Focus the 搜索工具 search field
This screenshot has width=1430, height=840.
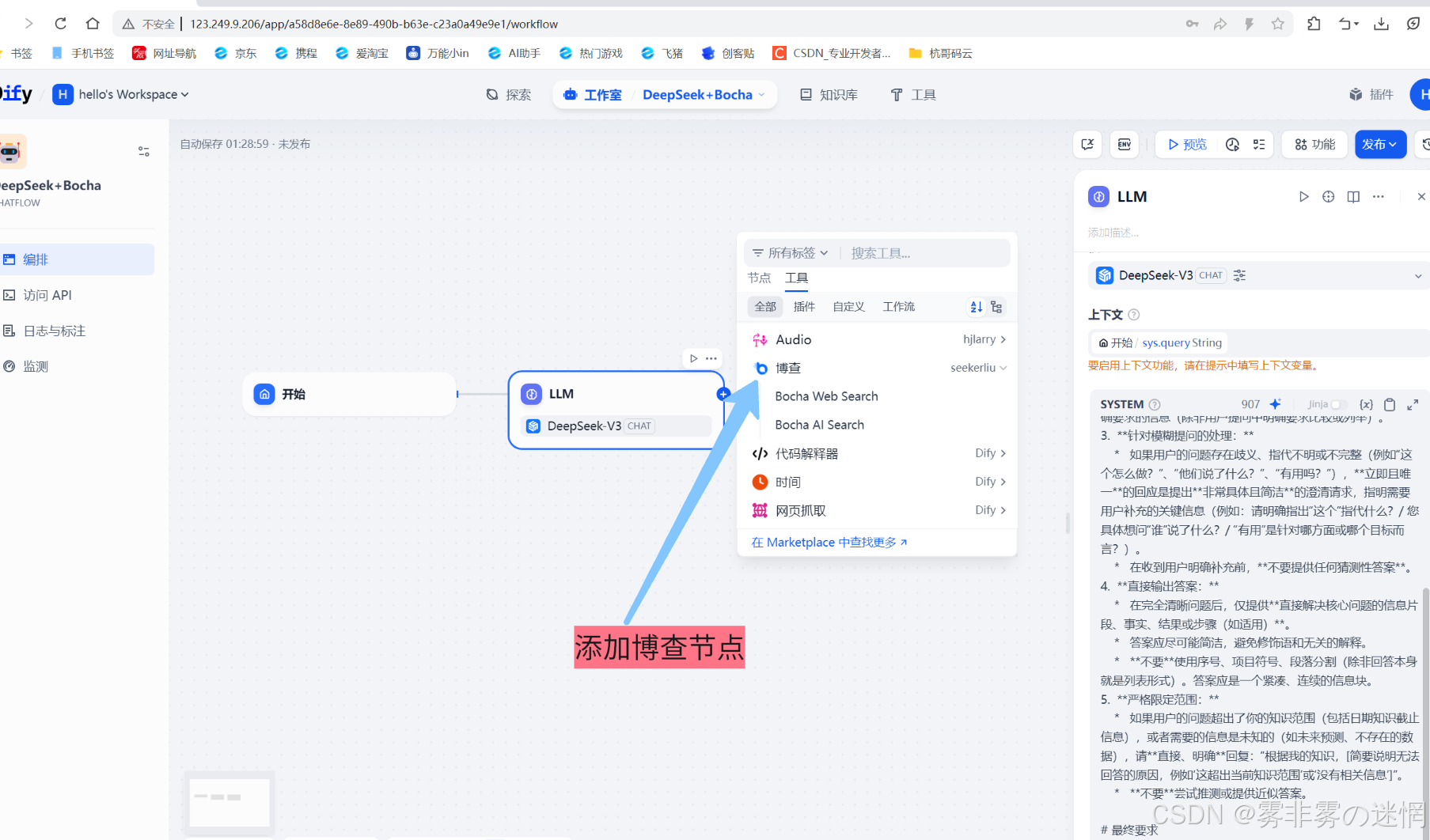[x=924, y=253]
